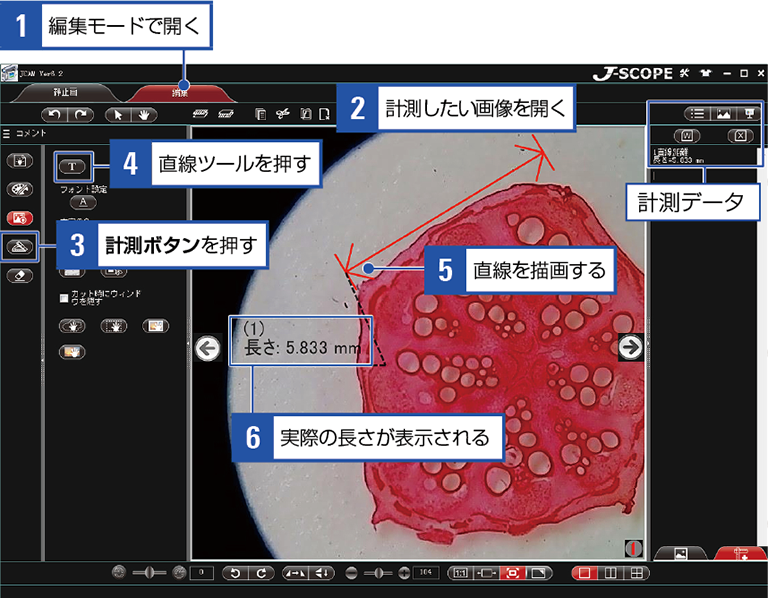Click the paint palette tool icon
Screen dimensions: 768x598
tap(20, 188)
